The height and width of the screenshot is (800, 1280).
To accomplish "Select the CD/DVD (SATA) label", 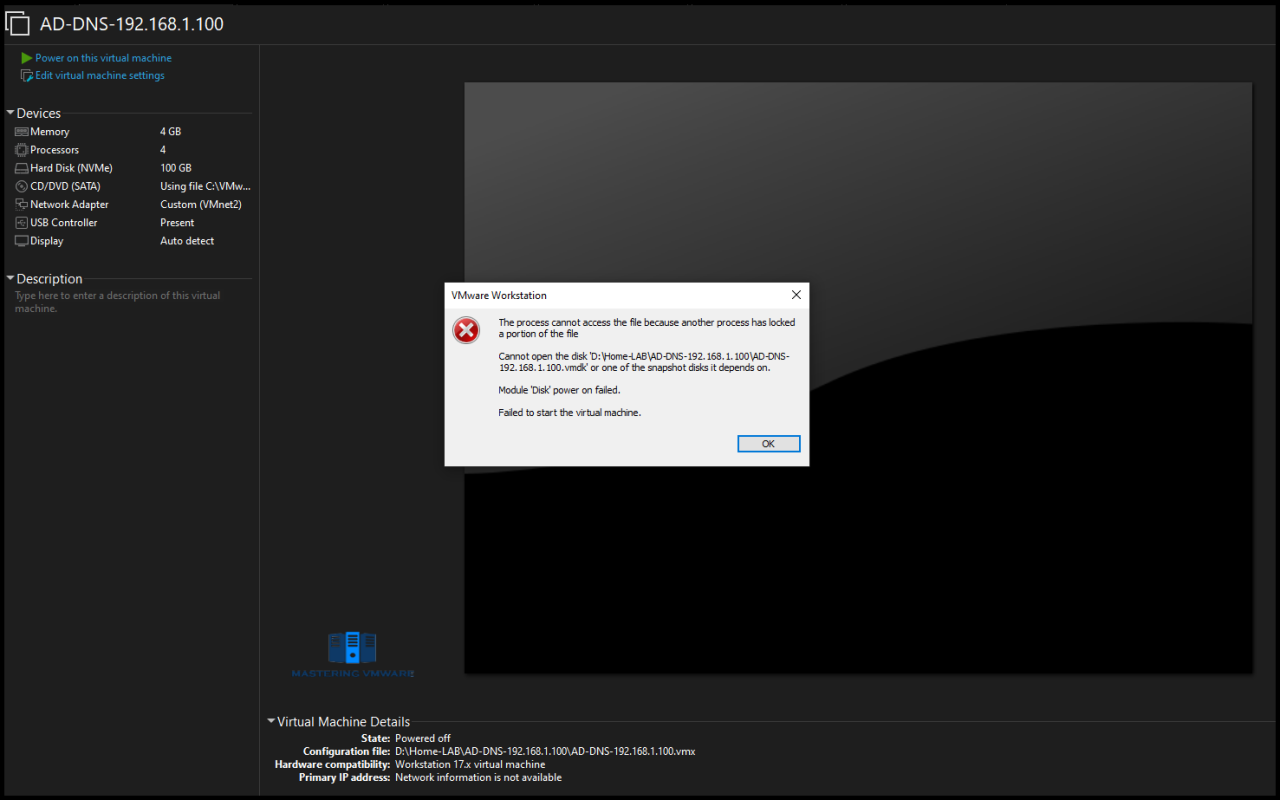I will (x=65, y=186).
